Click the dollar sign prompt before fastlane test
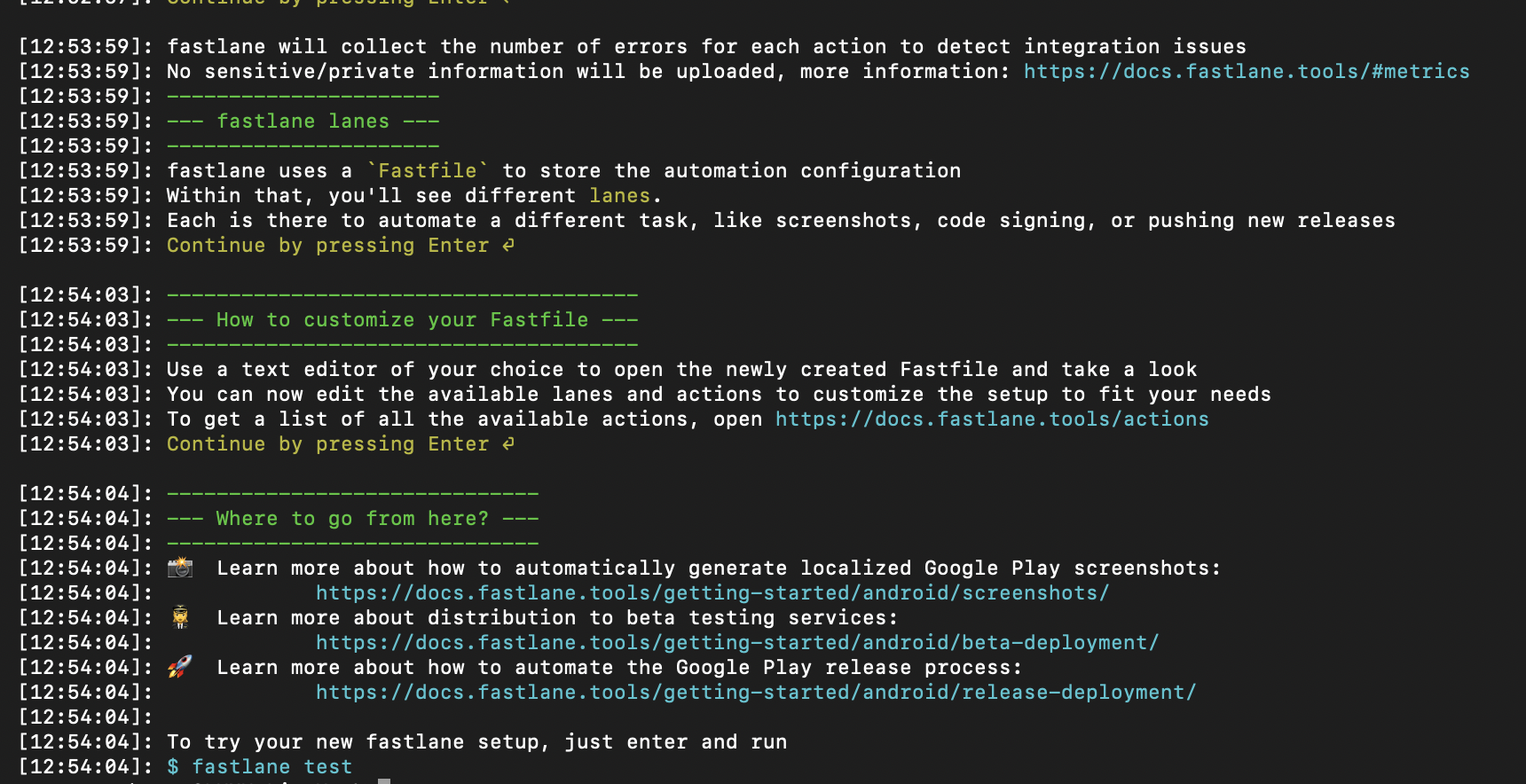This screenshot has width=1526, height=784. pos(173,766)
